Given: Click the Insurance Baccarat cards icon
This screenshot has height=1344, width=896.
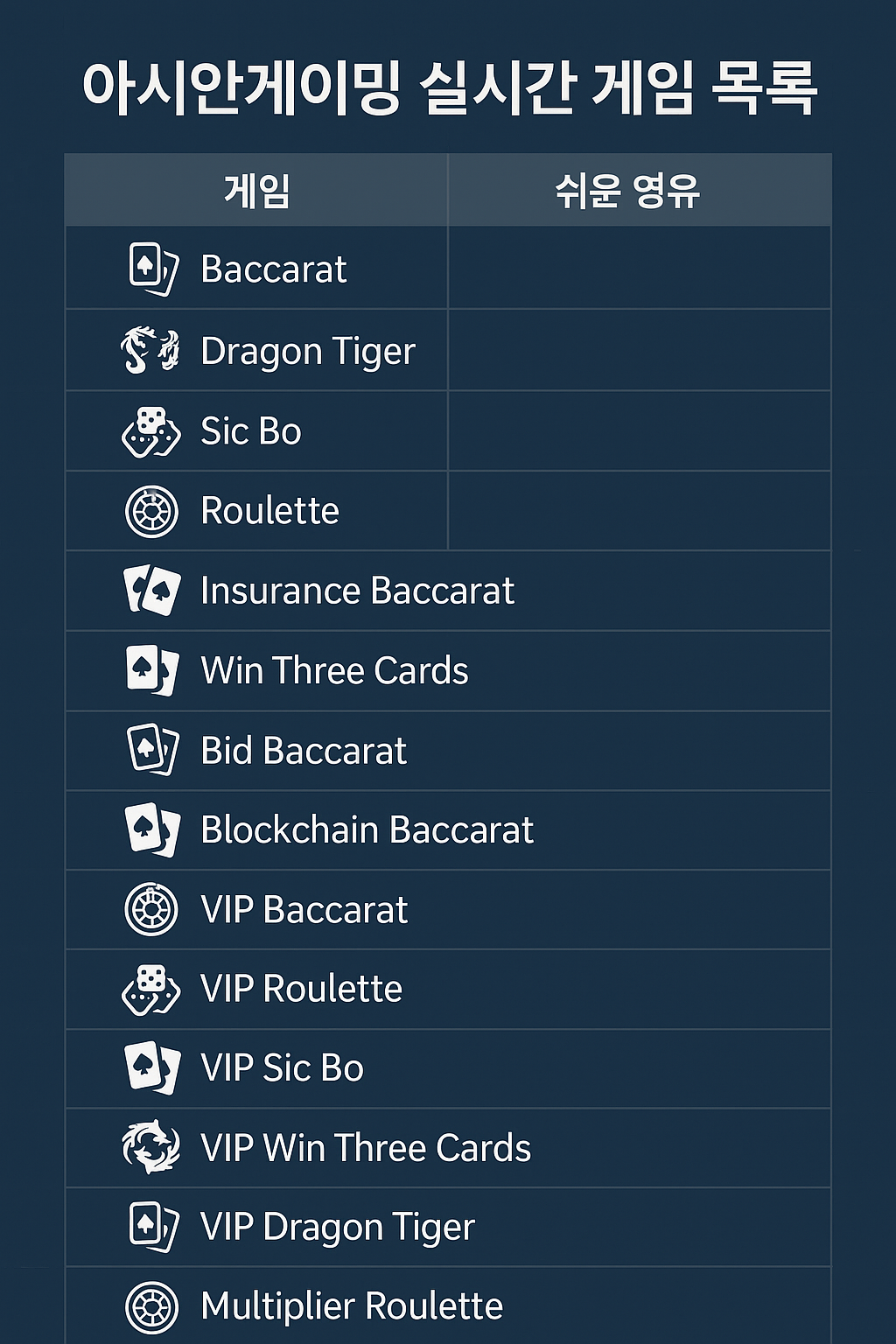Looking at the screenshot, I should tap(152, 591).
